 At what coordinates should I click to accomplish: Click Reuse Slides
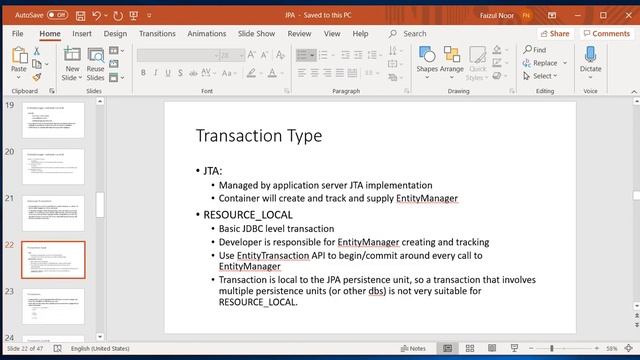pos(96,64)
